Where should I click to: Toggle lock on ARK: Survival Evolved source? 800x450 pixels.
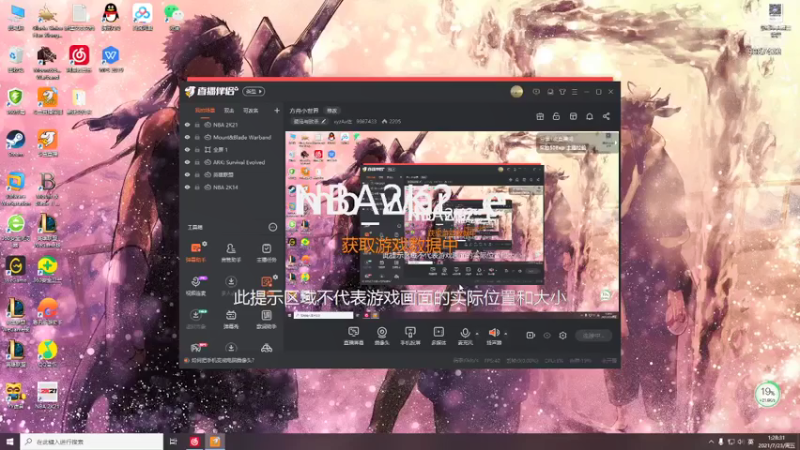coord(197,162)
